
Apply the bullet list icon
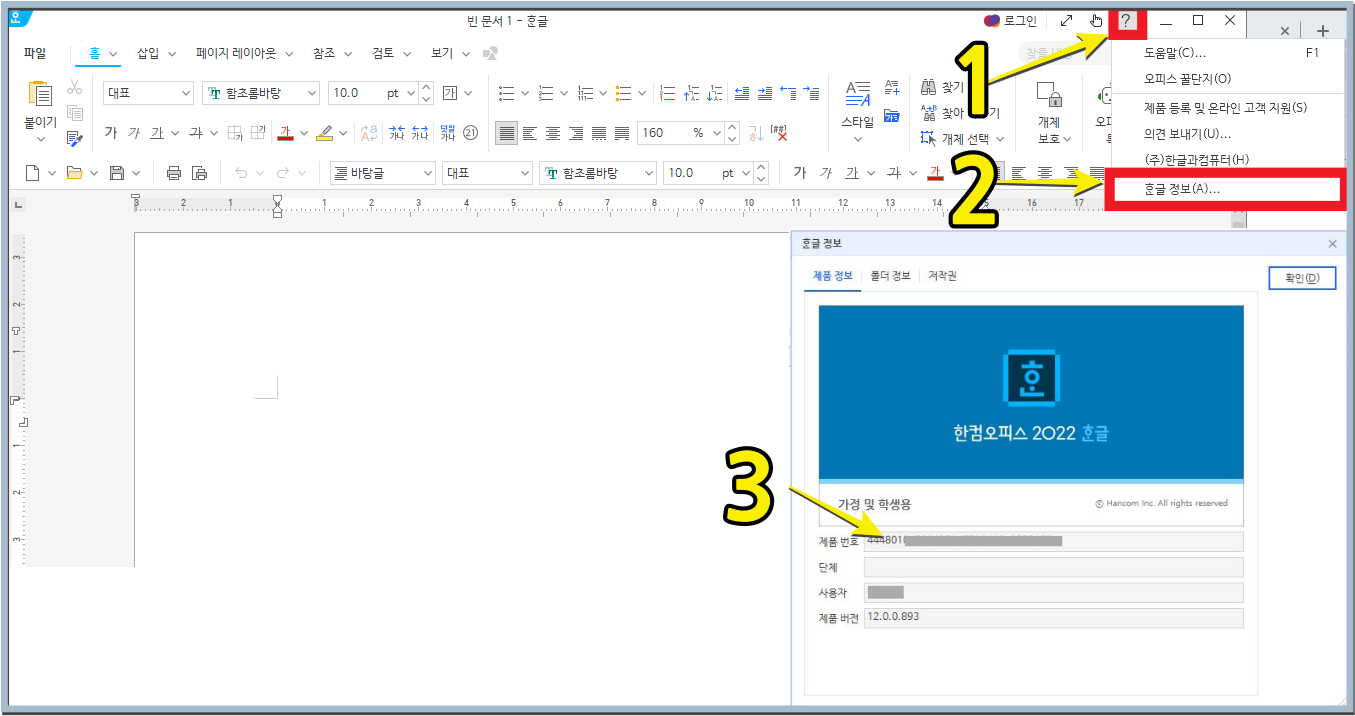(507, 93)
